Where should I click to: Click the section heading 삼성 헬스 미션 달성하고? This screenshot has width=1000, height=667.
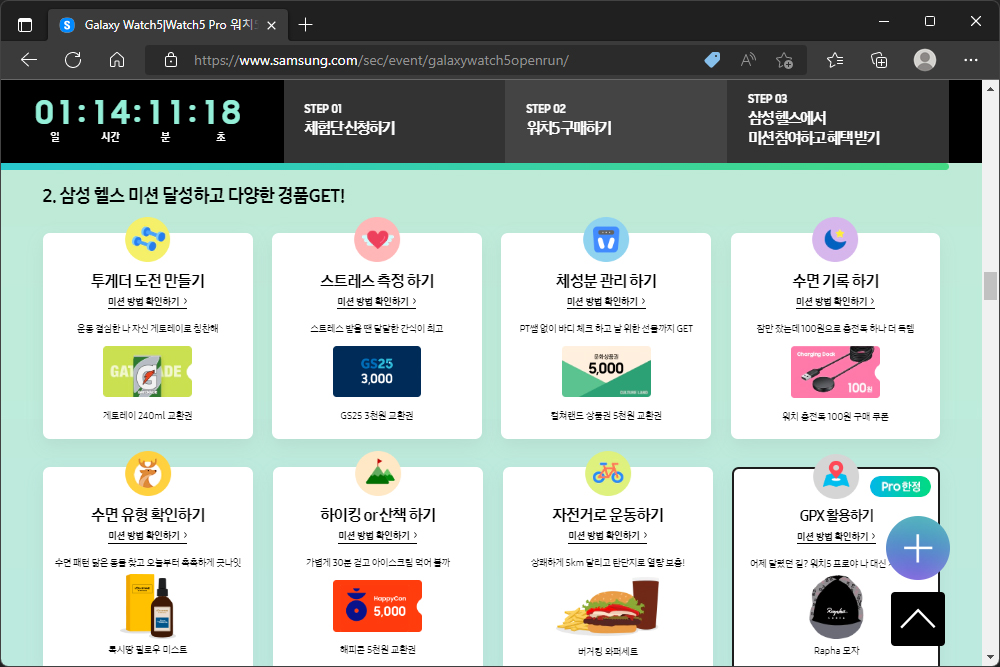pos(193,195)
